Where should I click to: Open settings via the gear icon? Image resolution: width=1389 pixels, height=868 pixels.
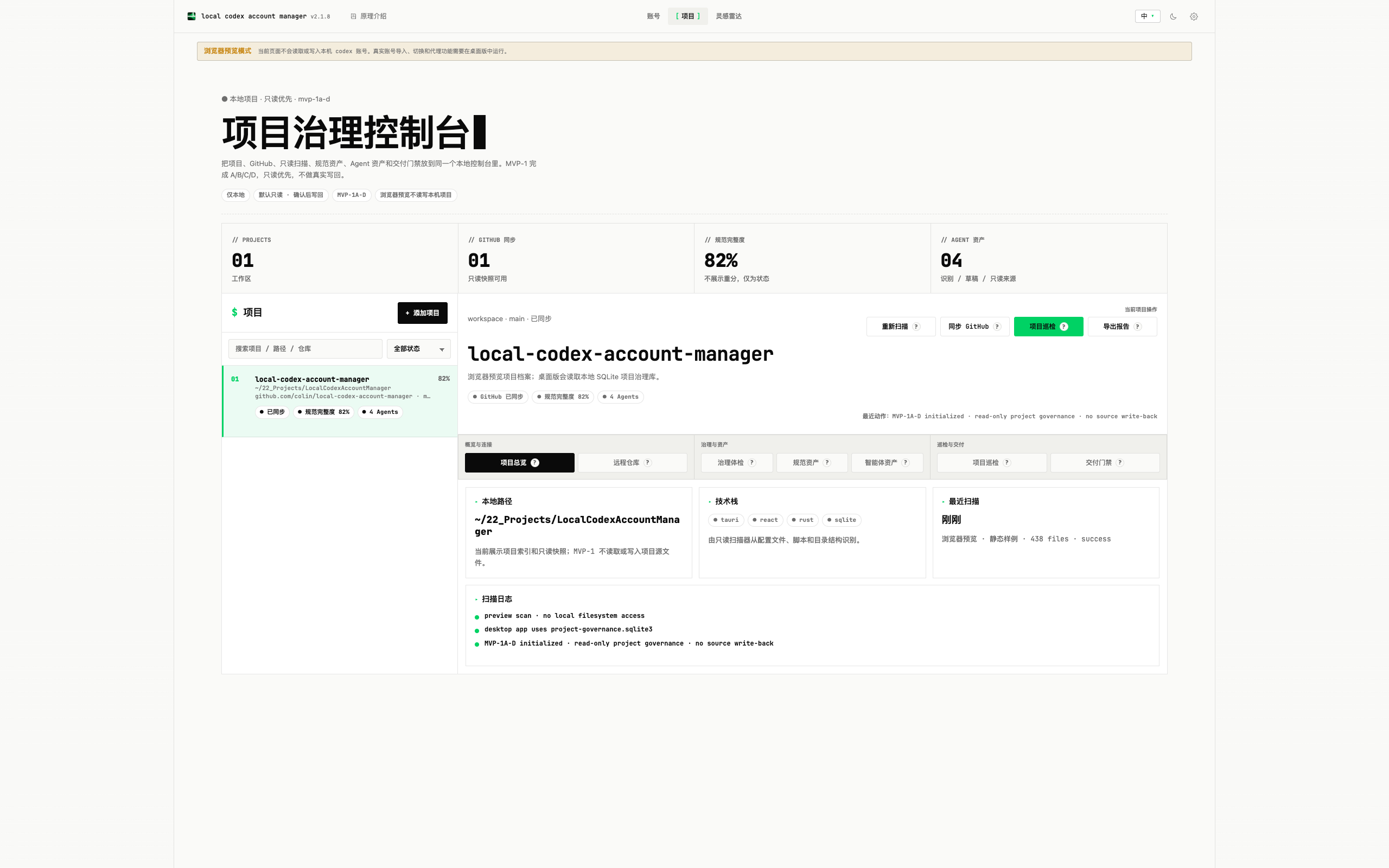click(x=1194, y=17)
